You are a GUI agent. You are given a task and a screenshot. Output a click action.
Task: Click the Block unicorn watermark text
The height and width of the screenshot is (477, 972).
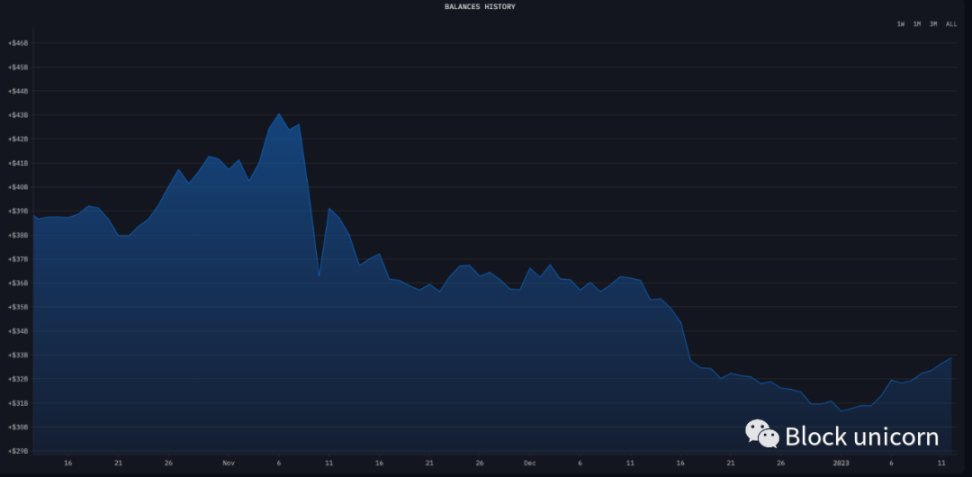tap(861, 436)
